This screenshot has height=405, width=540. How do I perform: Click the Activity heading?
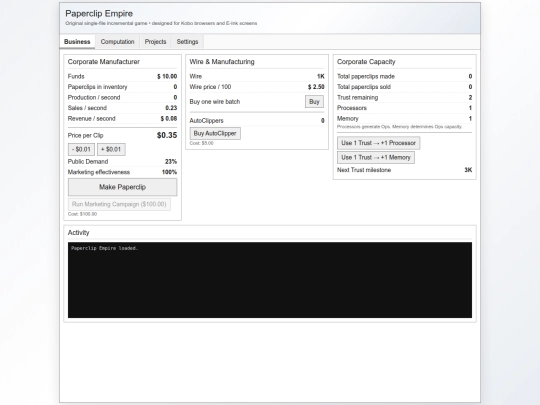(79, 233)
